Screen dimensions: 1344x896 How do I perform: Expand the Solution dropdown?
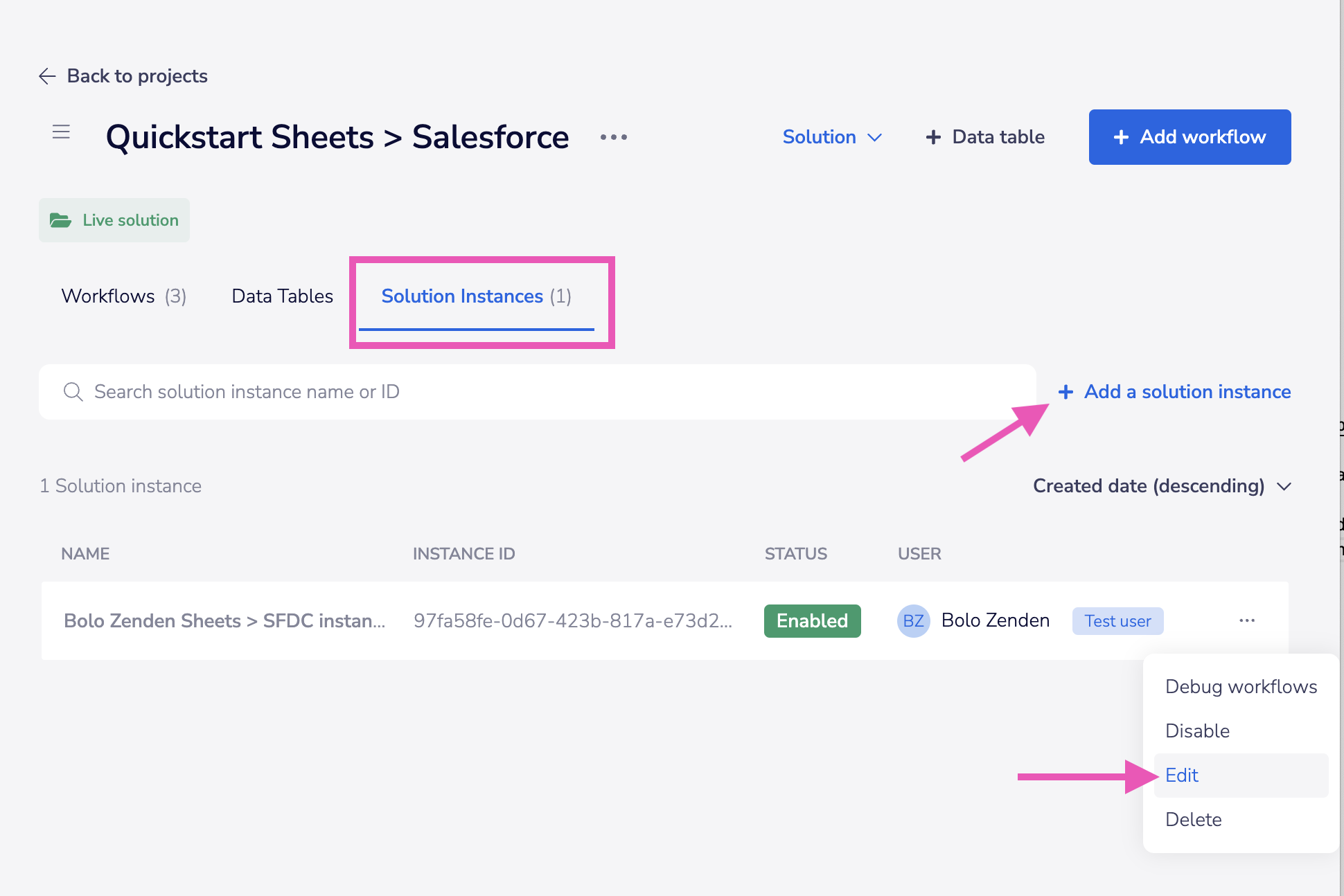[831, 137]
